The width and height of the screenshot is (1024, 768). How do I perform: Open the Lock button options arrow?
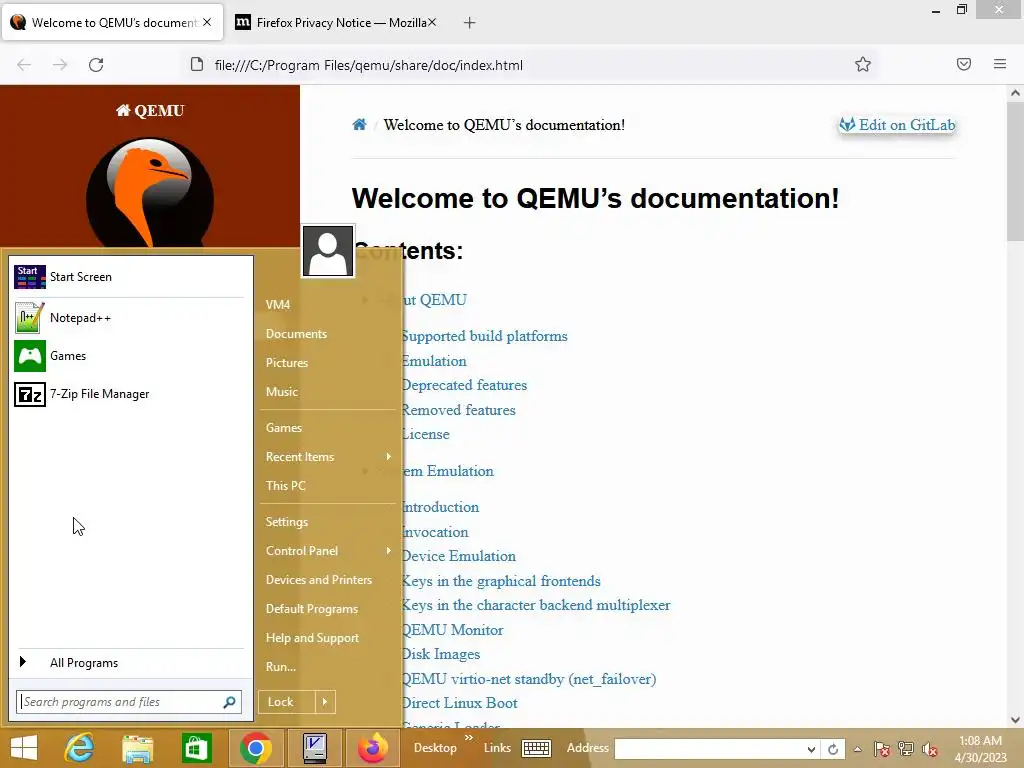(325, 702)
